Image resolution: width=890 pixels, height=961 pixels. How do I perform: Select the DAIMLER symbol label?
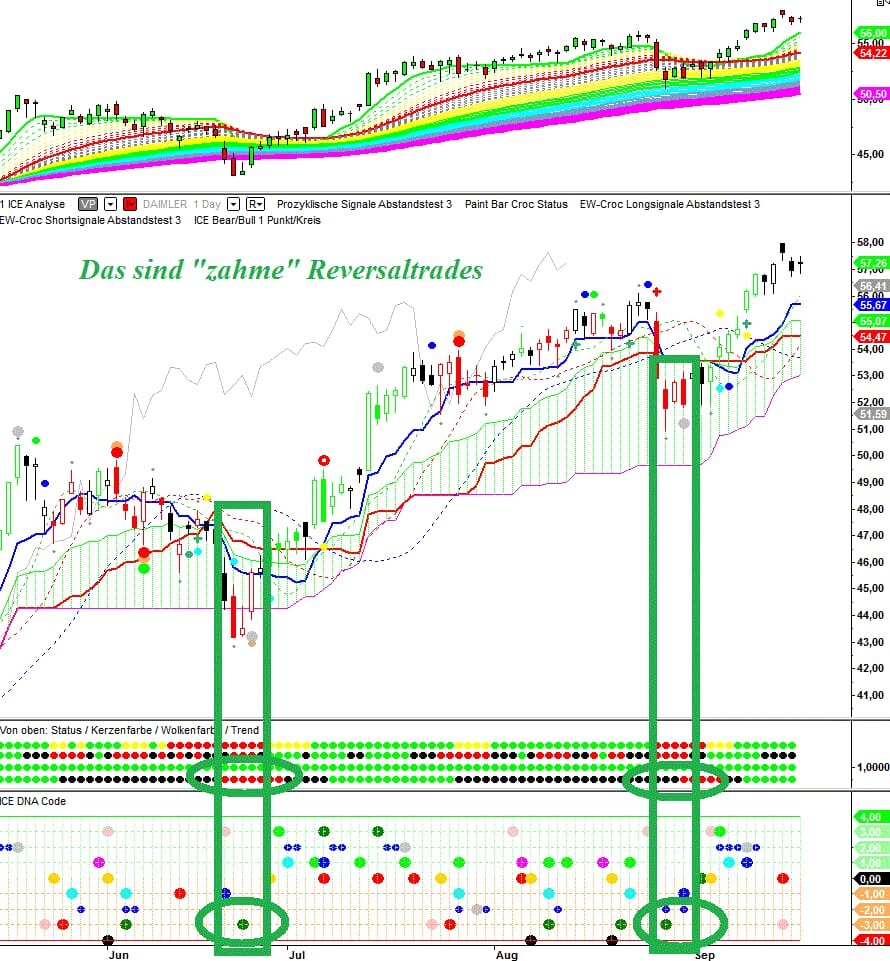coord(164,204)
